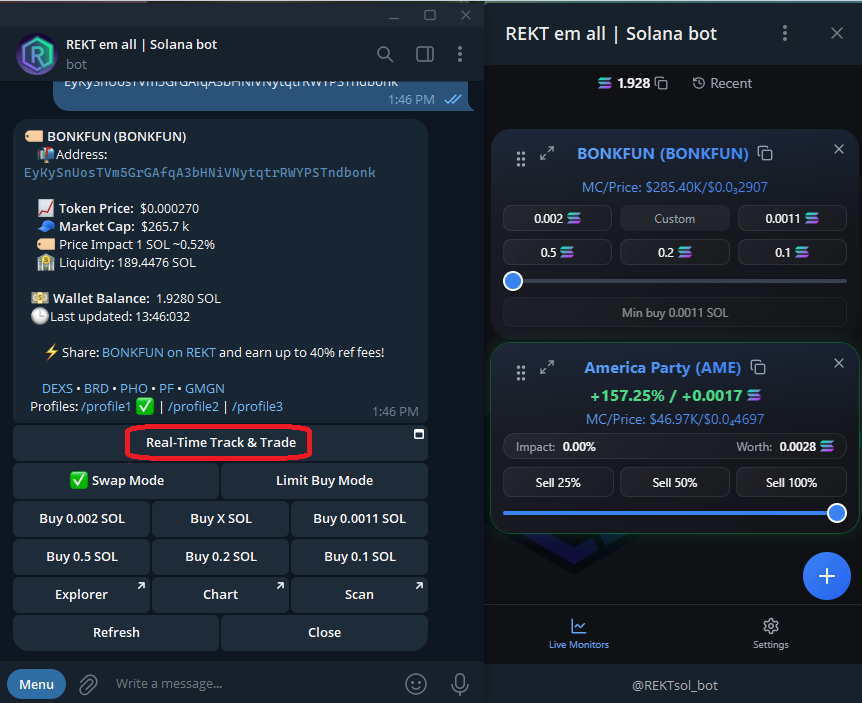
Task: Select /profile1 command link
Action: (106, 407)
